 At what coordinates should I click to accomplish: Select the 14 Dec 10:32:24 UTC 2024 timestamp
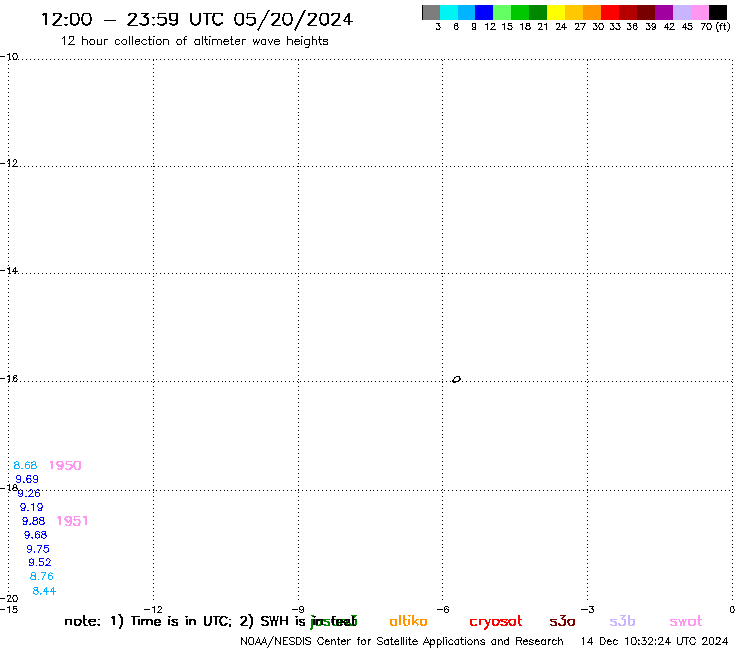tap(654, 642)
